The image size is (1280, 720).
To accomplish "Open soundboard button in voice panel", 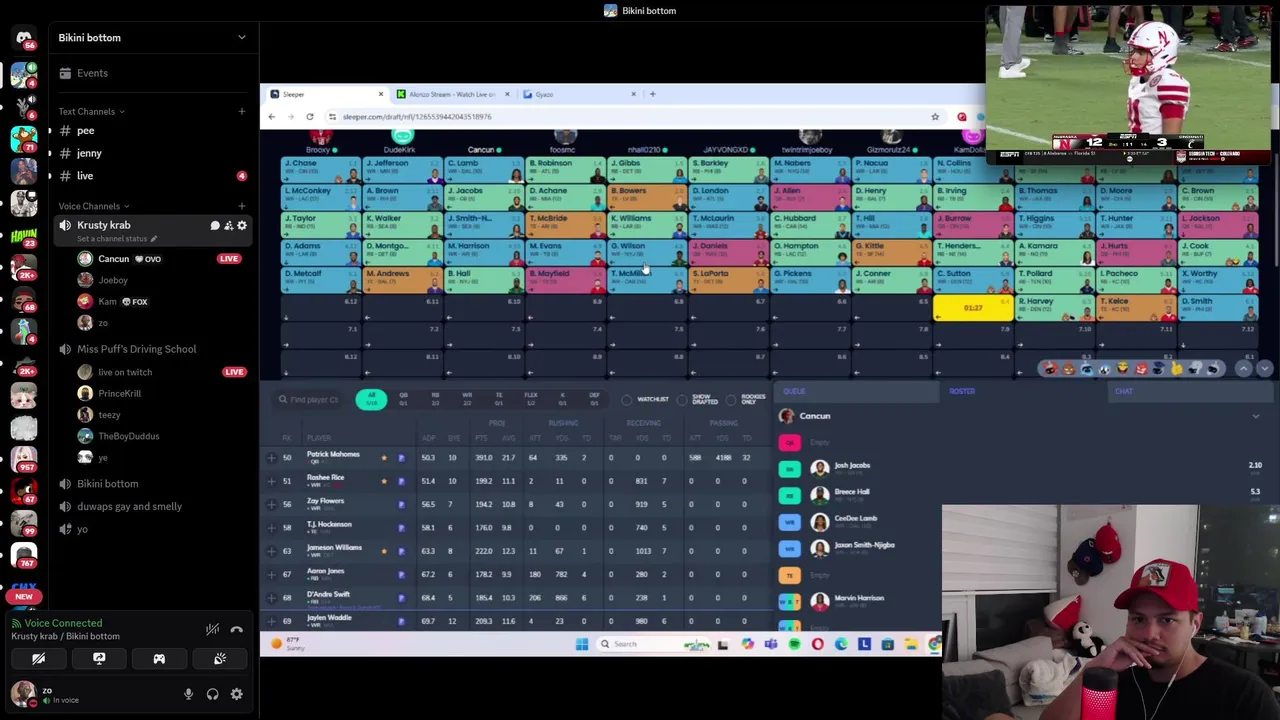I will pyautogui.click(x=220, y=659).
